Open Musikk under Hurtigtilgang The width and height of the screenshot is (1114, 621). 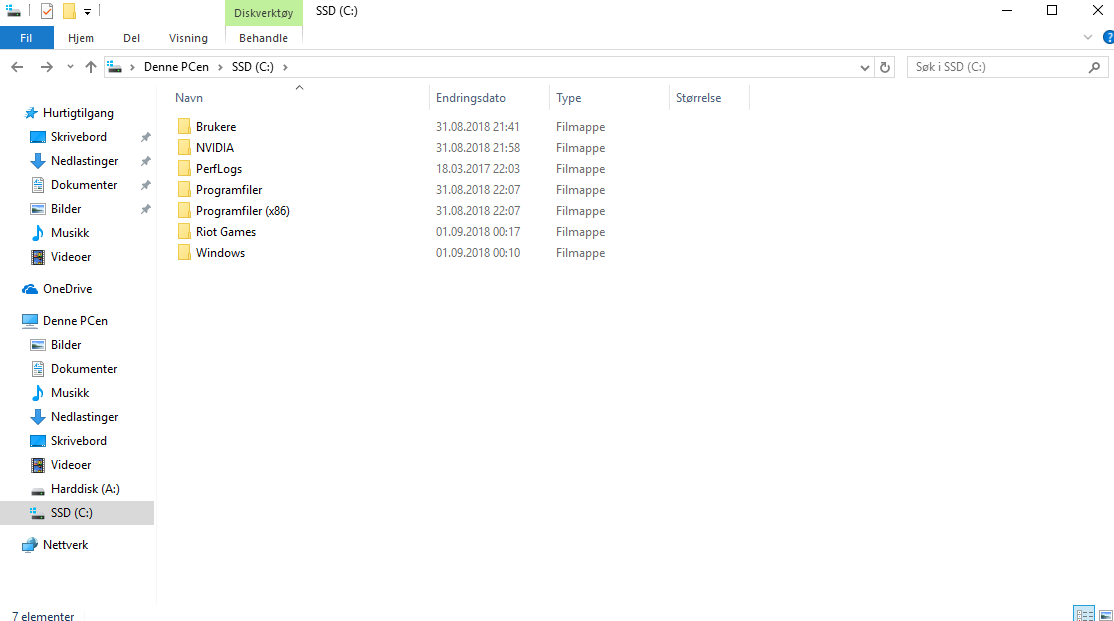point(70,233)
